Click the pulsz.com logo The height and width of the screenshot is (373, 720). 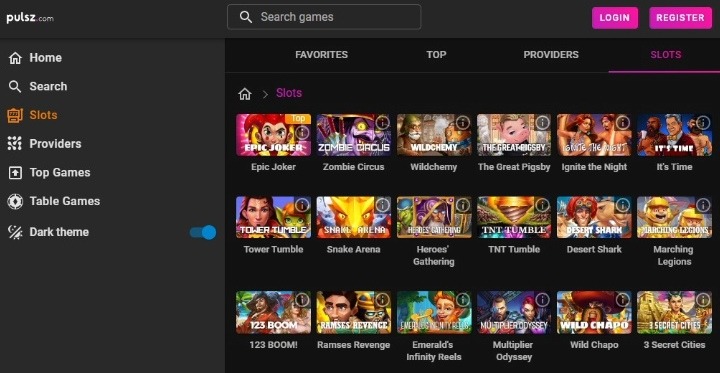pyautogui.click(x=30, y=18)
